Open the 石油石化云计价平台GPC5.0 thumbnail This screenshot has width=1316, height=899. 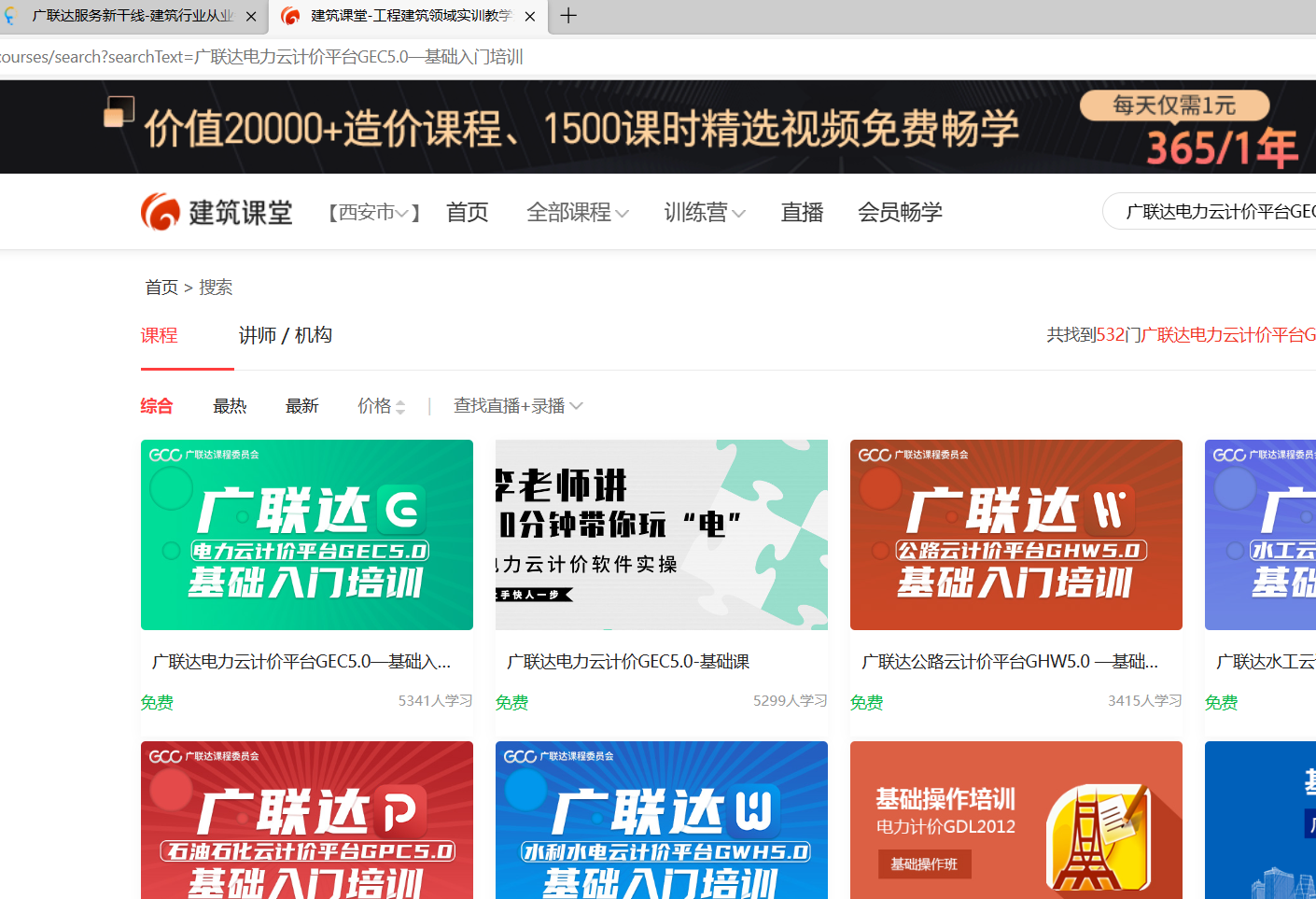[307, 821]
